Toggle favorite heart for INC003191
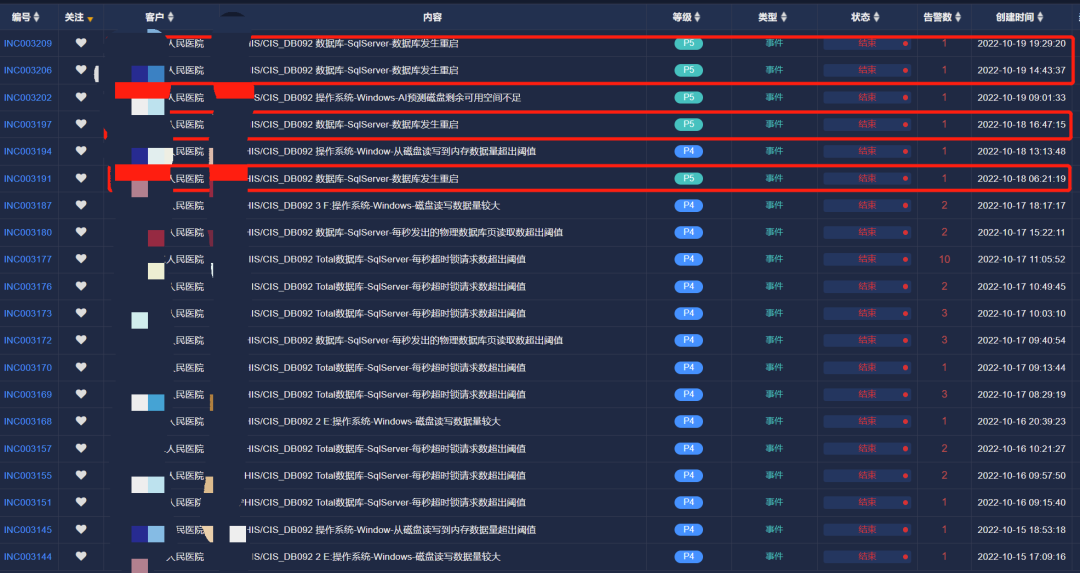1080x573 pixels. [x=81, y=178]
